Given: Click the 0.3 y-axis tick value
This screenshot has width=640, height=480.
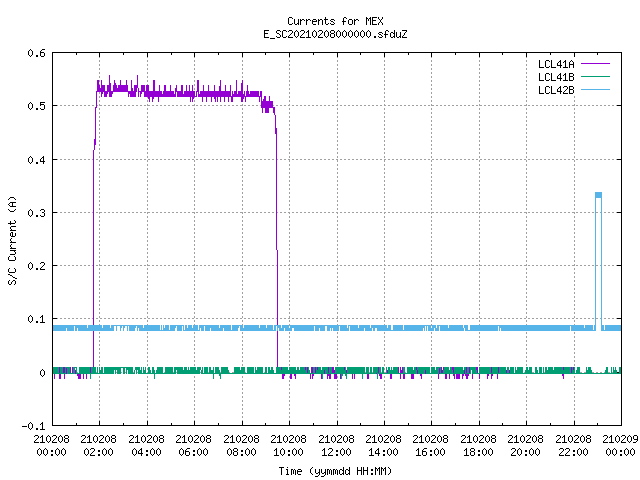Looking at the screenshot, I should (x=36, y=213).
